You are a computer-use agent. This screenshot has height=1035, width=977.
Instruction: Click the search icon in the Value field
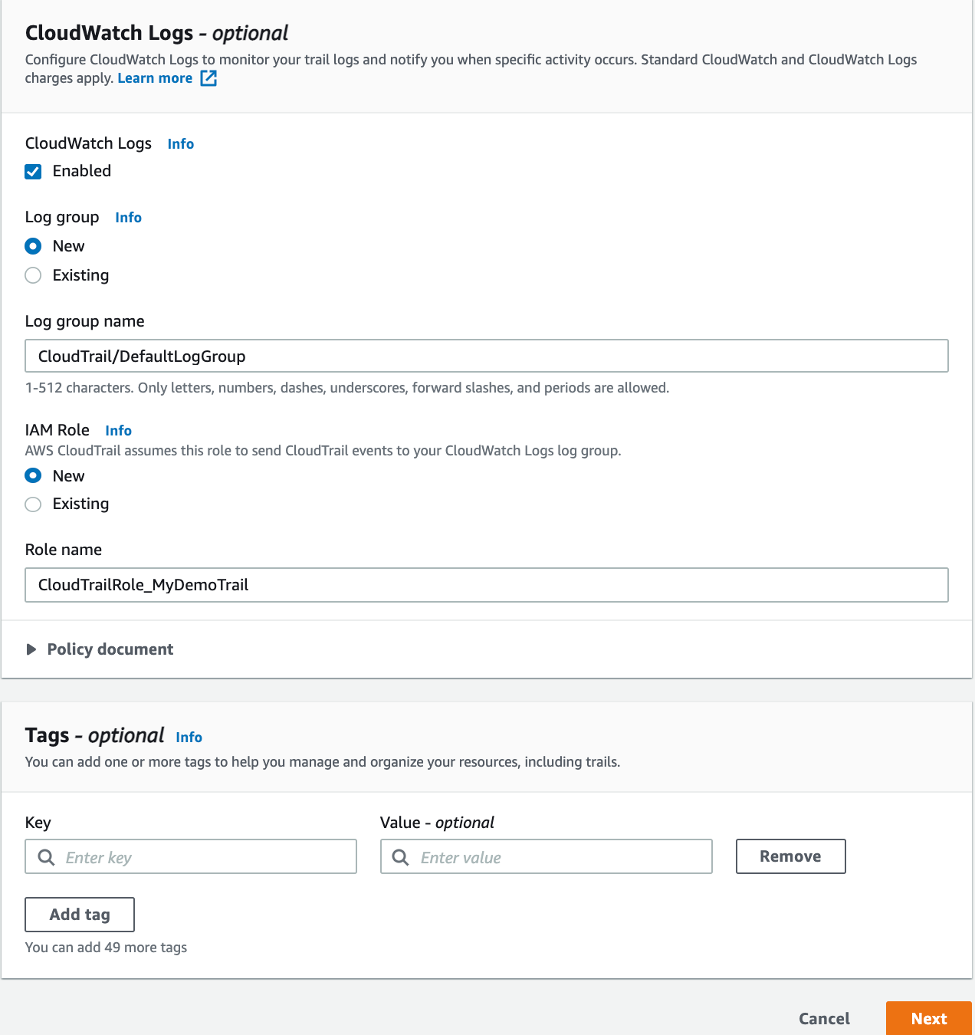tap(400, 856)
